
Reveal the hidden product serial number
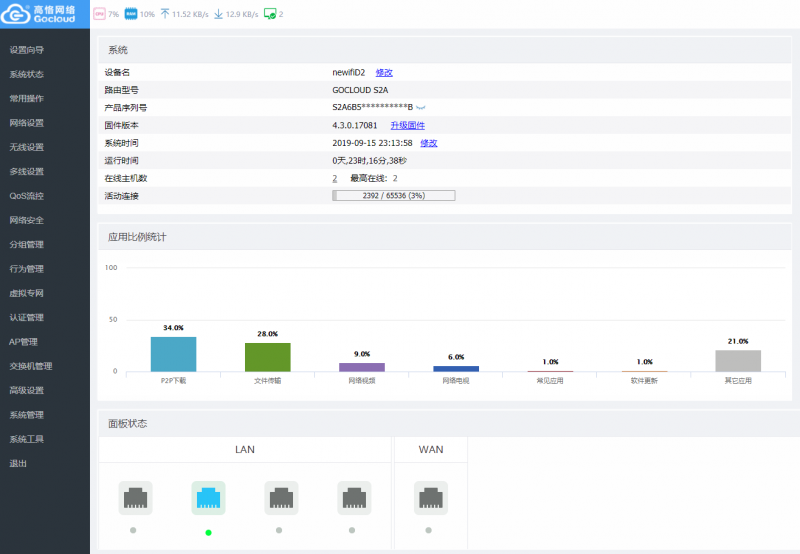[421, 108]
